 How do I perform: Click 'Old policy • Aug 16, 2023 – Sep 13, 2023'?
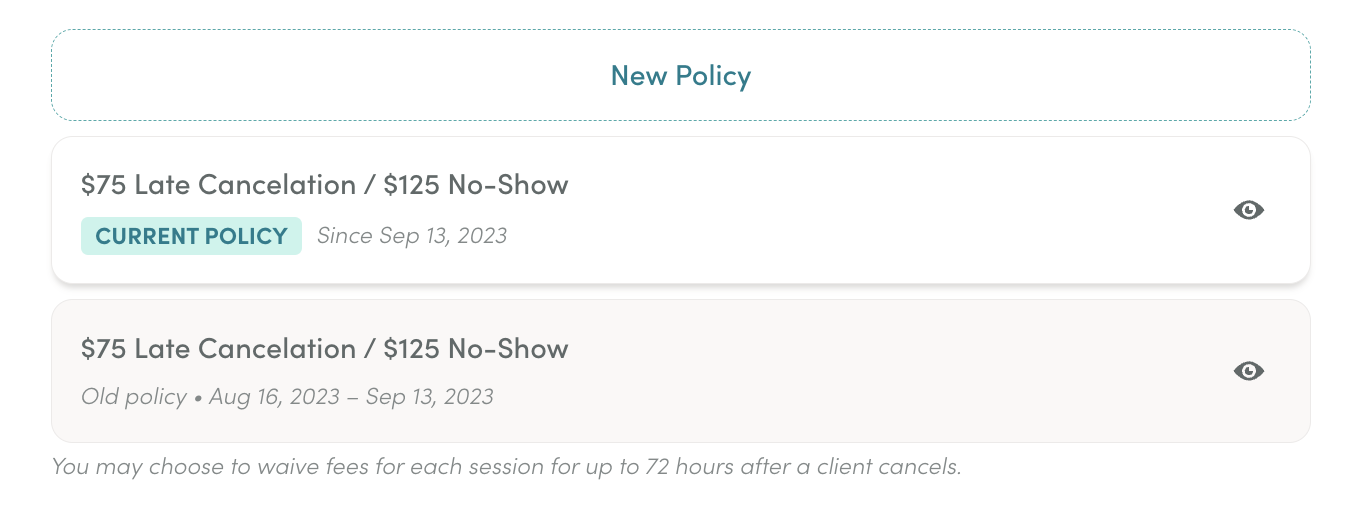click(x=287, y=396)
